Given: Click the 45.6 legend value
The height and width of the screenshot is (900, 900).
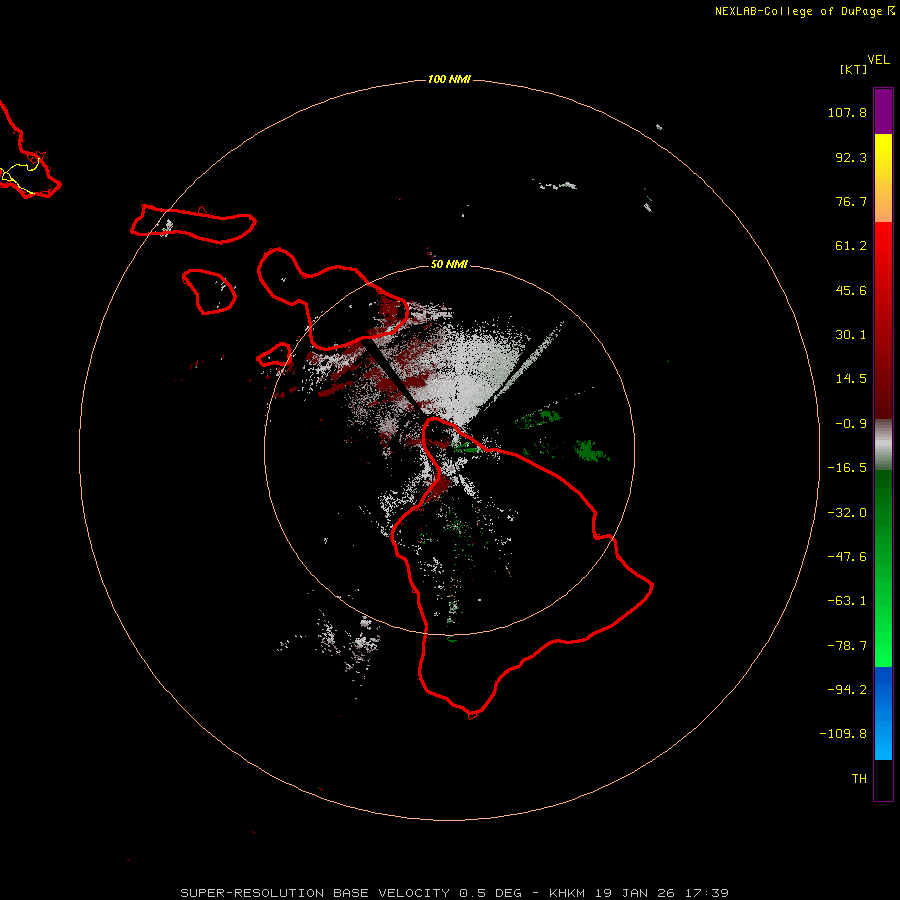Looking at the screenshot, I should (x=851, y=290).
